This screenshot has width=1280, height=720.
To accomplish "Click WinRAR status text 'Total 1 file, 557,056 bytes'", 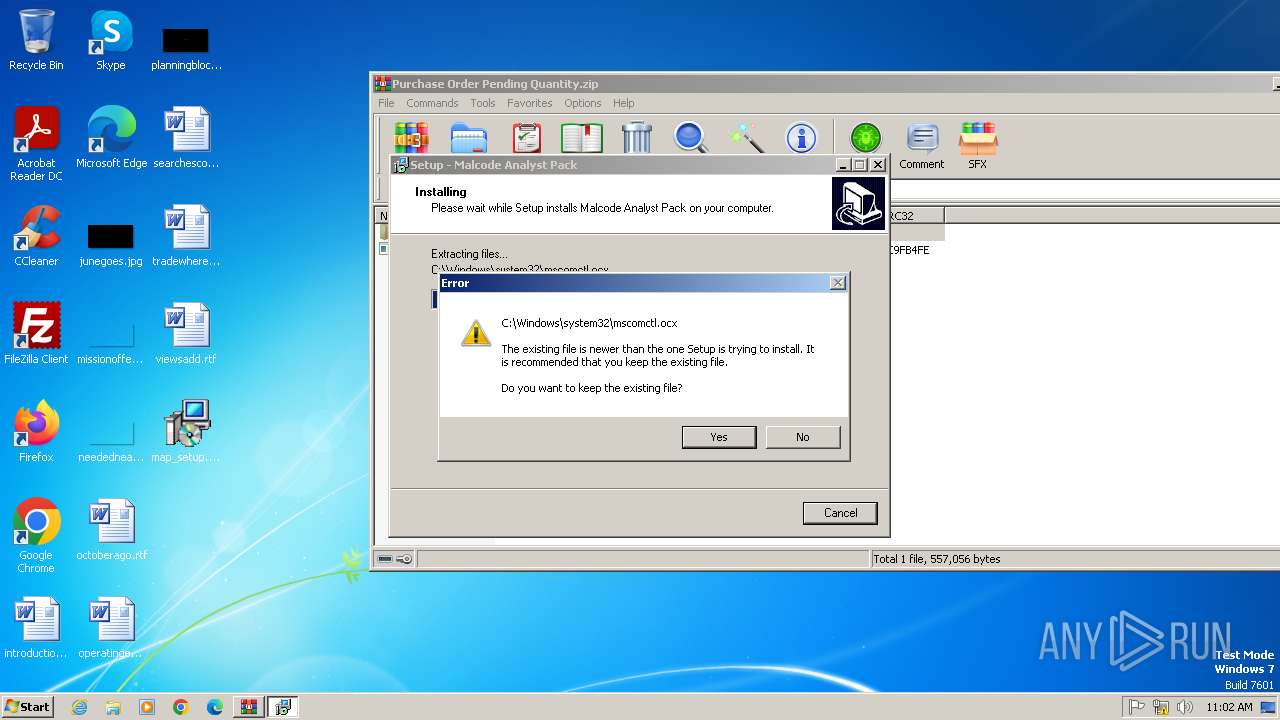I will coord(936,559).
